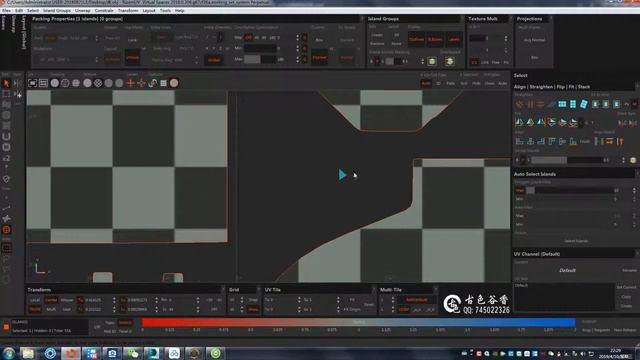Open the Transform menu
This screenshot has height=360, width=640.
(x=128, y=11)
